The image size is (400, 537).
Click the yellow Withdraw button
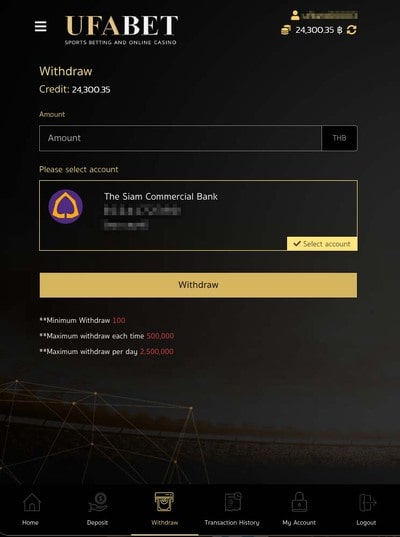198,285
